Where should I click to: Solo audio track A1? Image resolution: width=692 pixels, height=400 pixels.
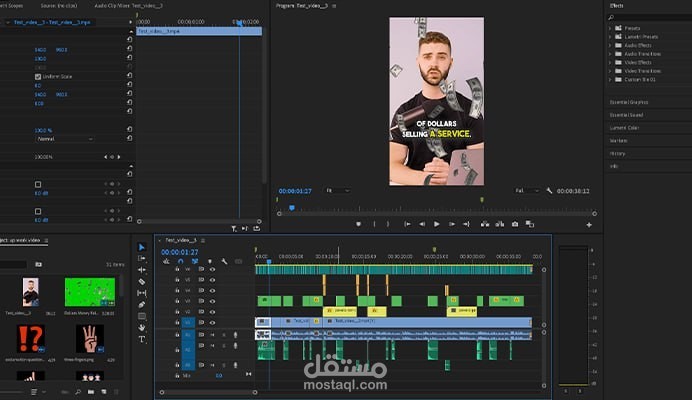pos(224,335)
